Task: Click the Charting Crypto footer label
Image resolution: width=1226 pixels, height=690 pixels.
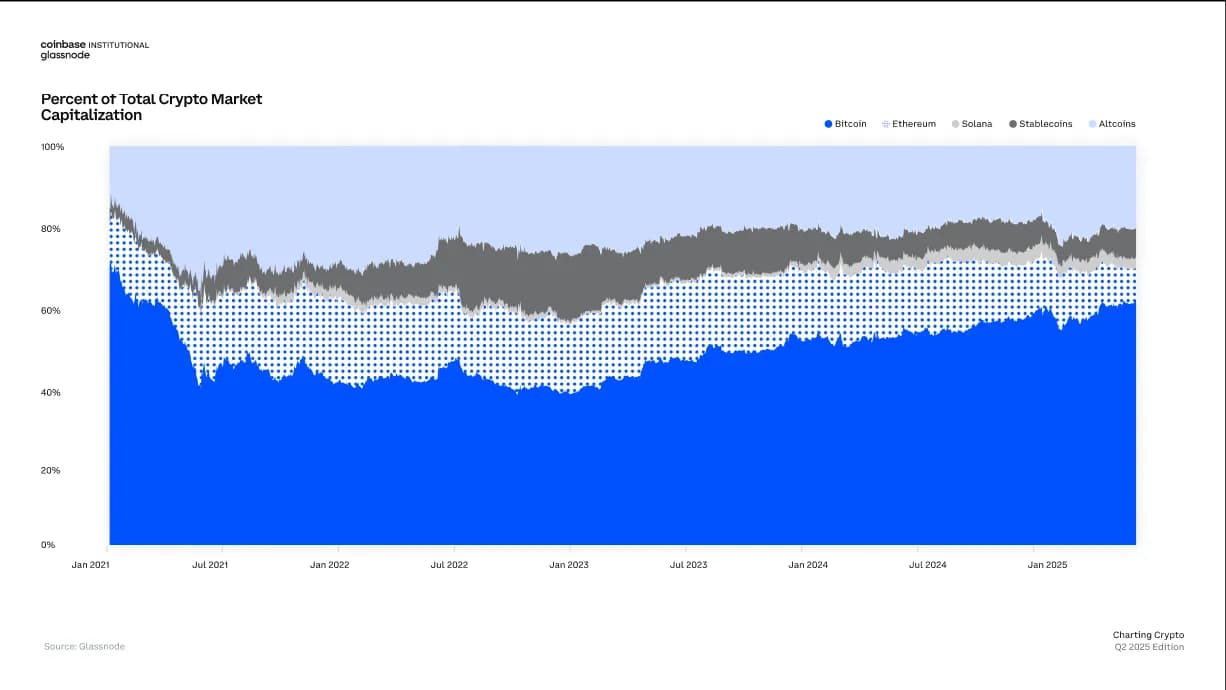Action: pos(1148,635)
